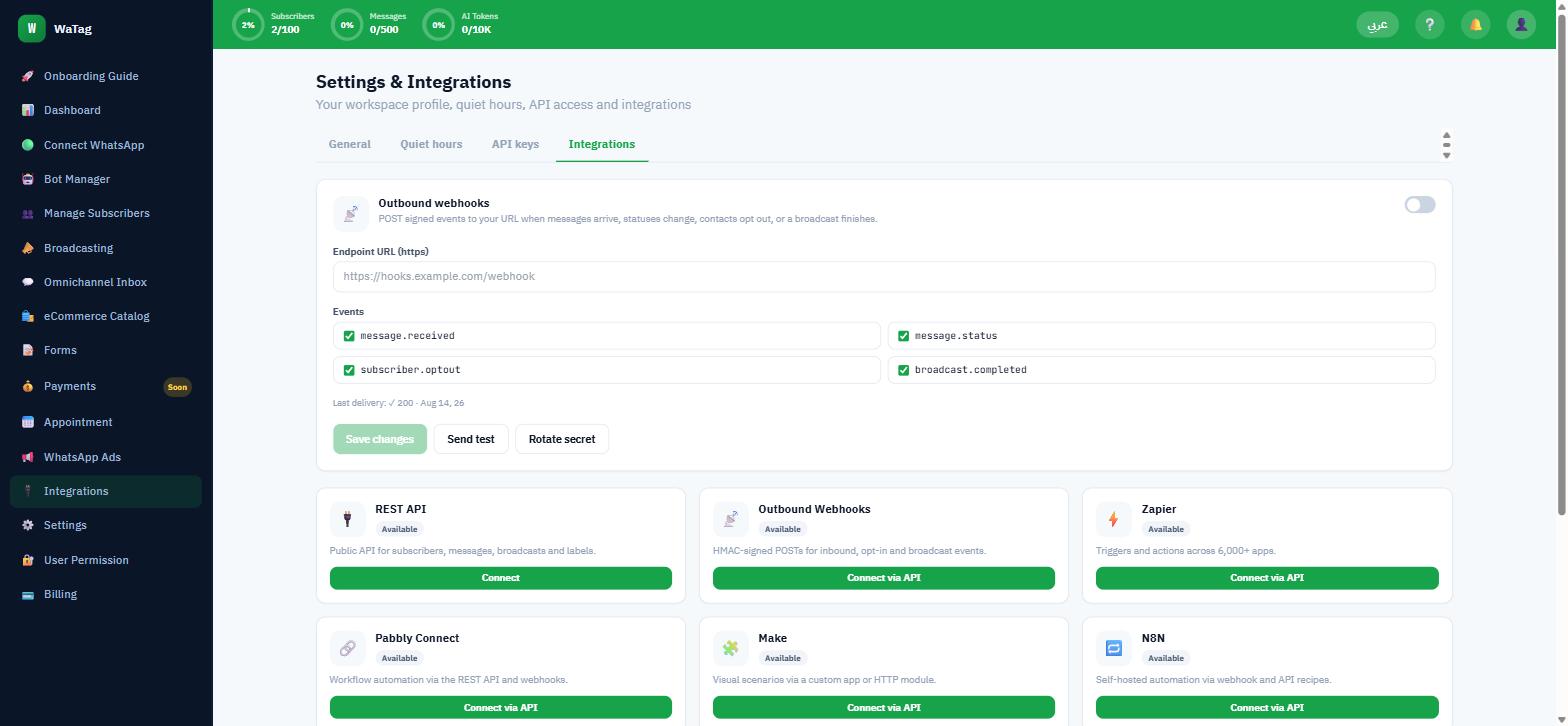
Task: Click the tabs scroll up arrow
Action: [x=1446, y=135]
